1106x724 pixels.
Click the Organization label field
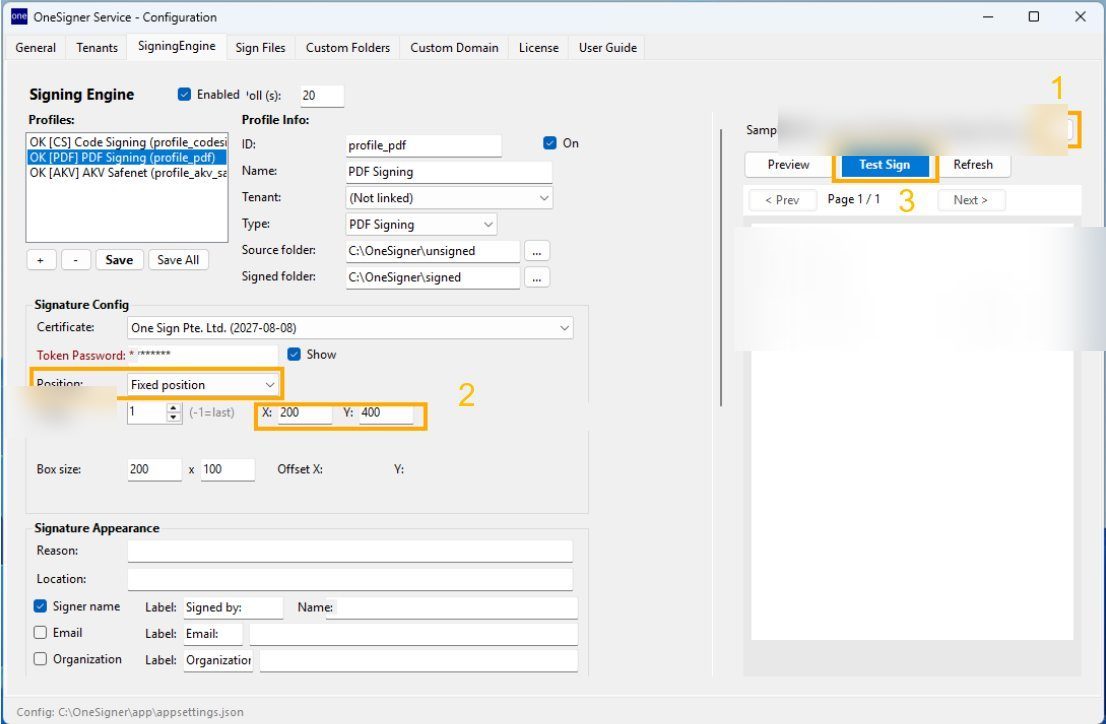pos(218,660)
